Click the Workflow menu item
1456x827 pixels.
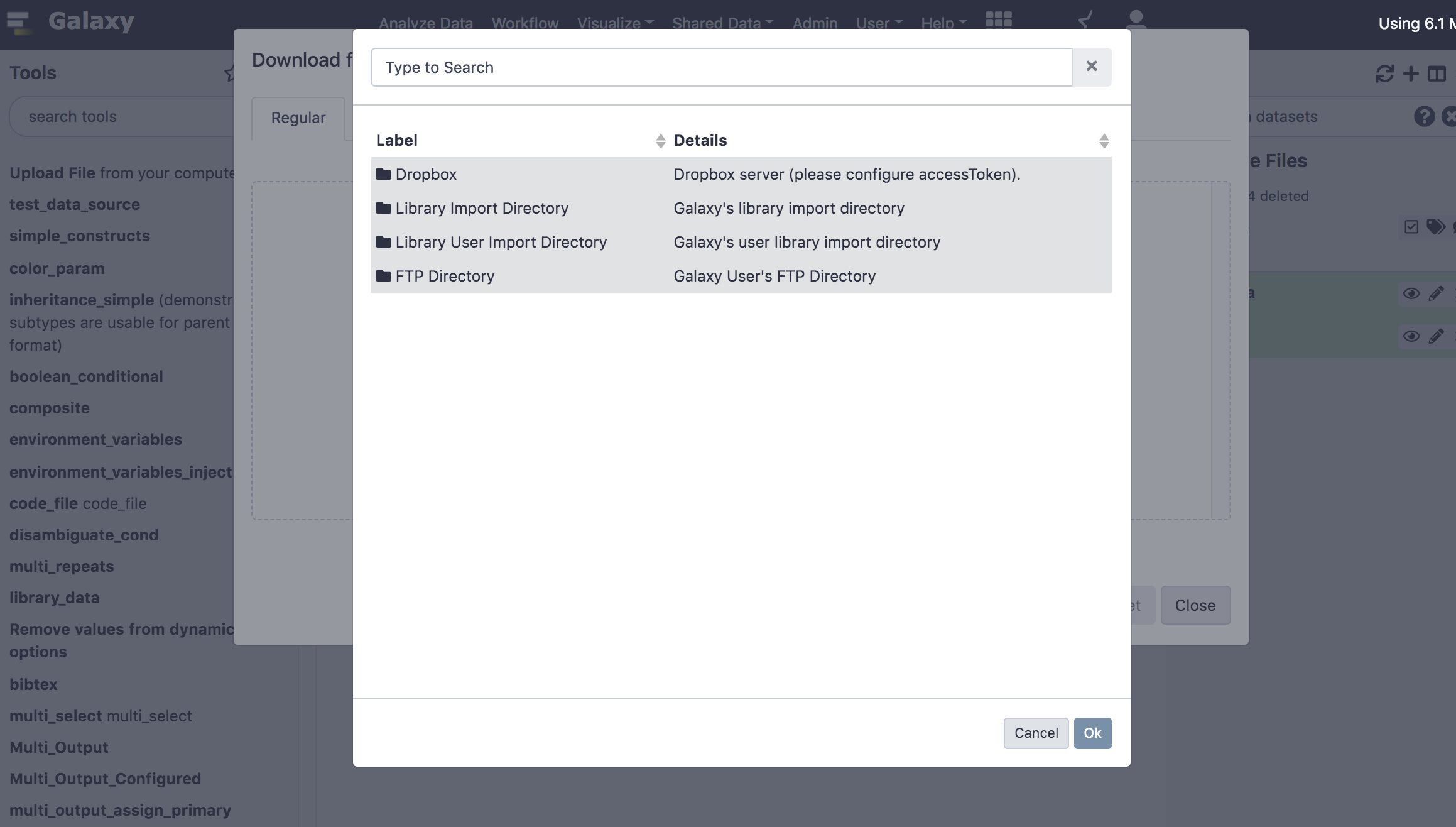point(524,21)
